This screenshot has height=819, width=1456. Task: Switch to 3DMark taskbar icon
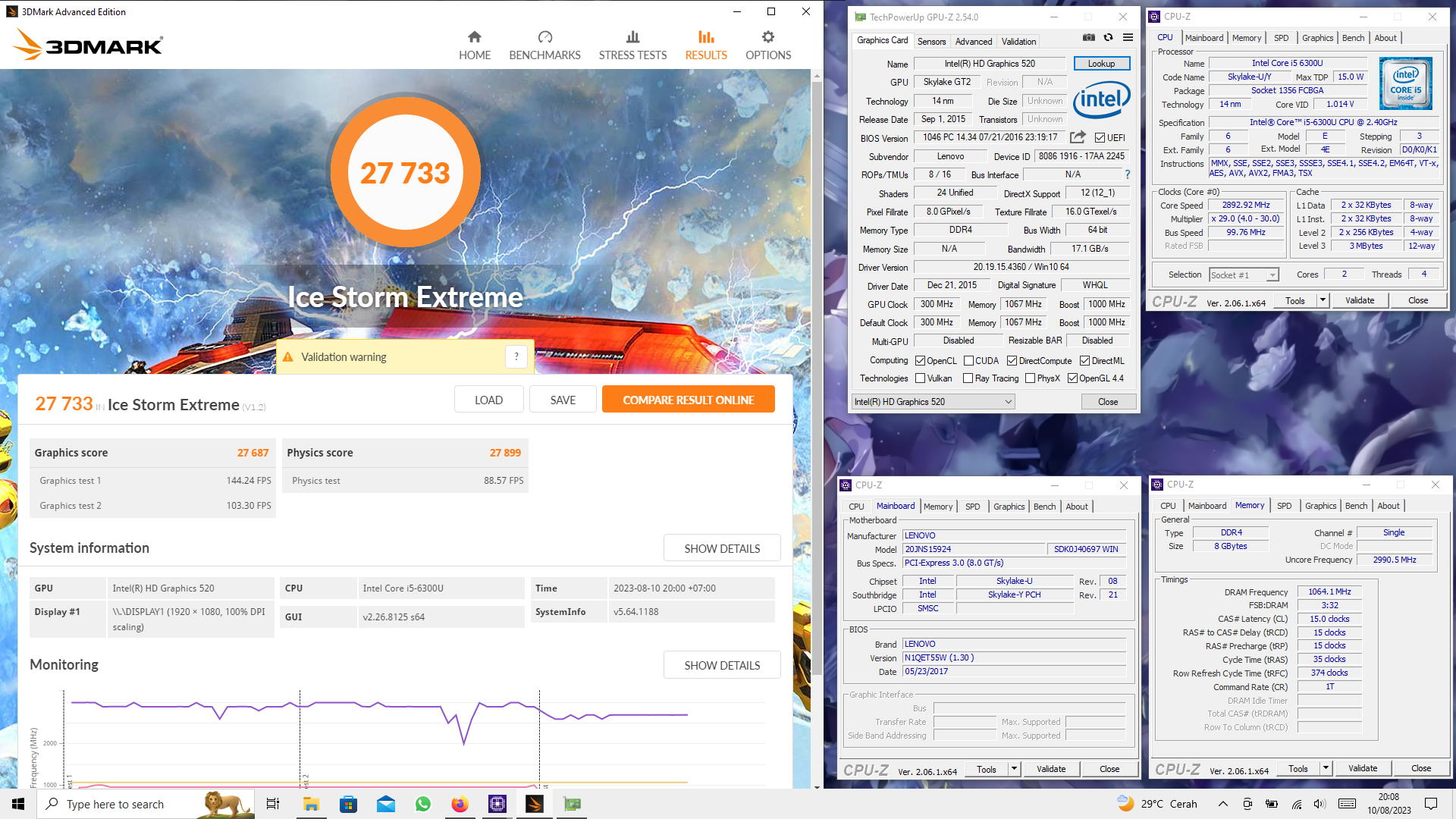pos(535,804)
